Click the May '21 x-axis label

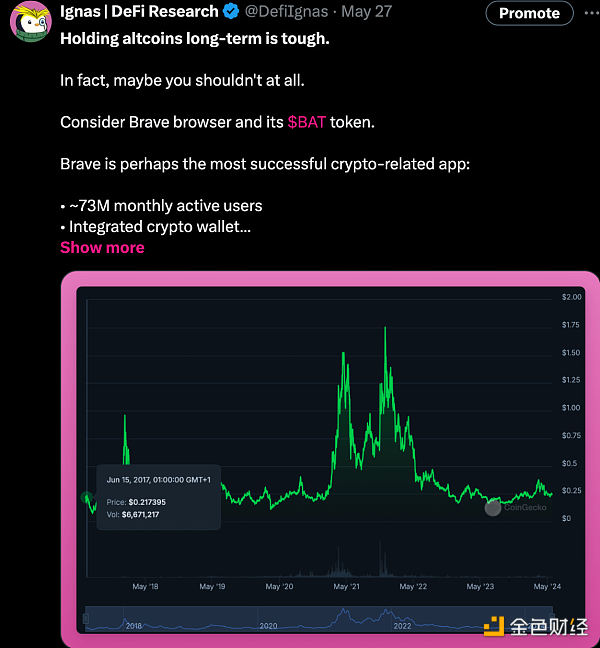coord(346,587)
